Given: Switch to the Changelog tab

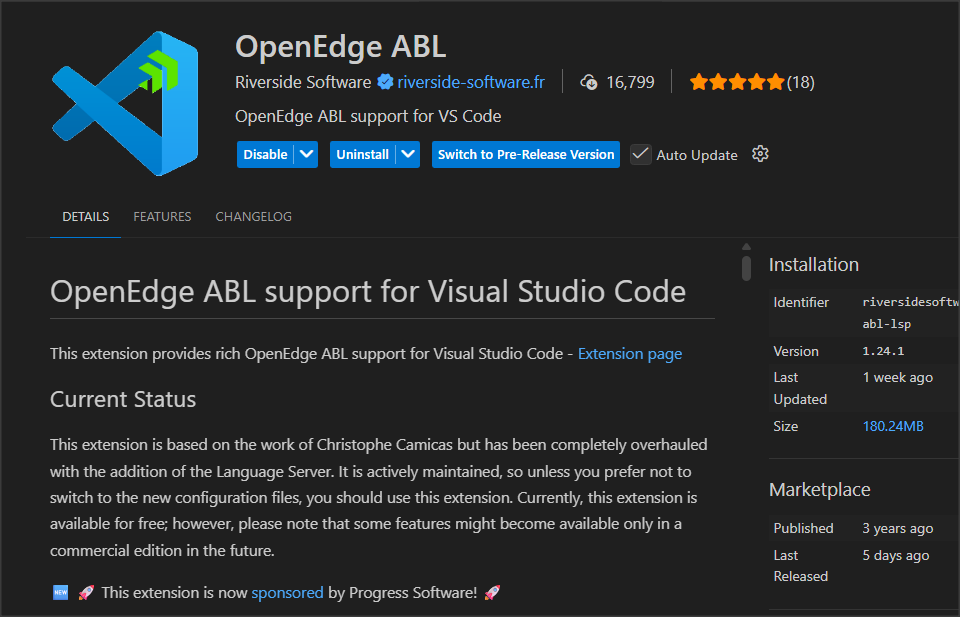Looking at the screenshot, I should [x=253, y=216].
